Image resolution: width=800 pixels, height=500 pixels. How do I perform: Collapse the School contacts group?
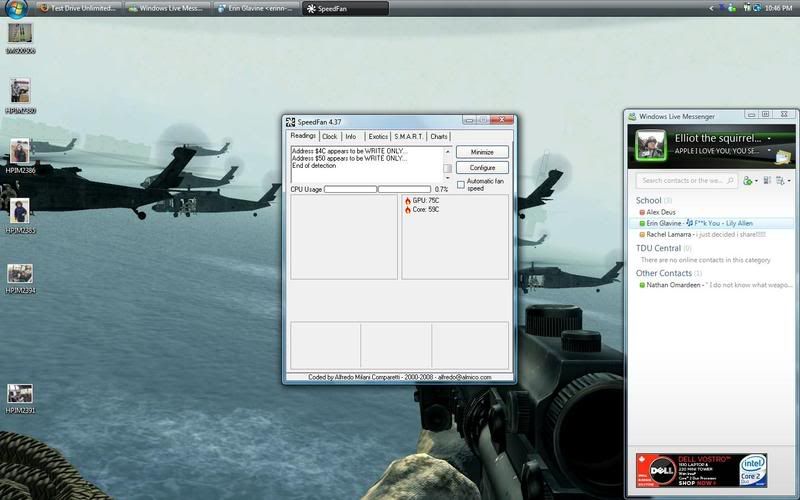(649, 201)
